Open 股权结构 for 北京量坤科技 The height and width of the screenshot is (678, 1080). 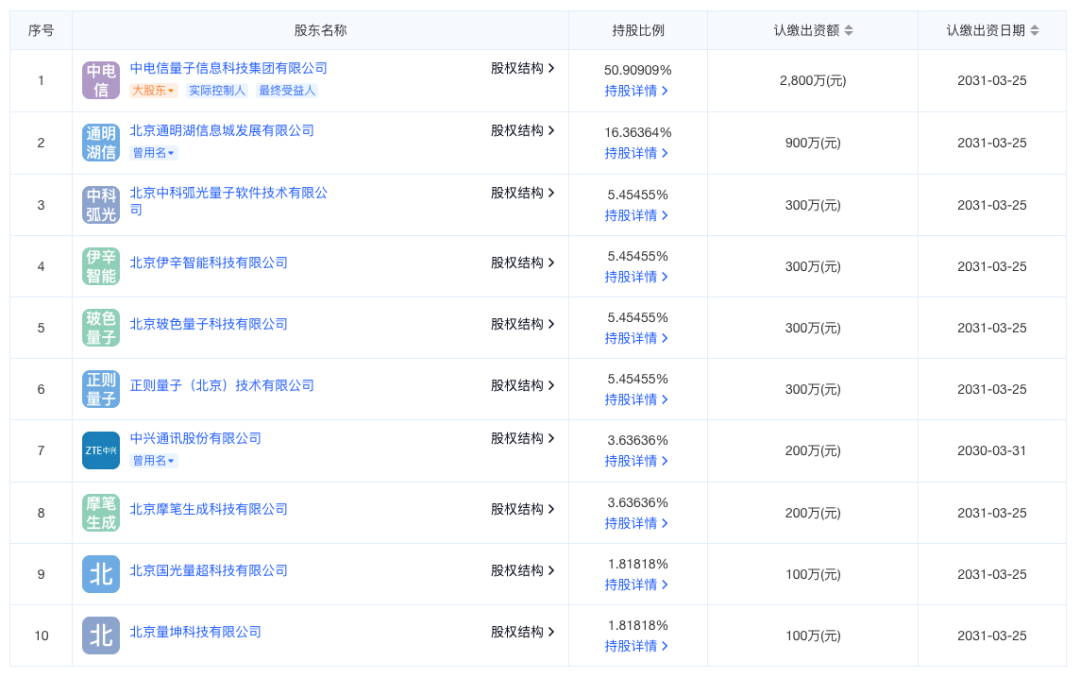pos(522,632)
